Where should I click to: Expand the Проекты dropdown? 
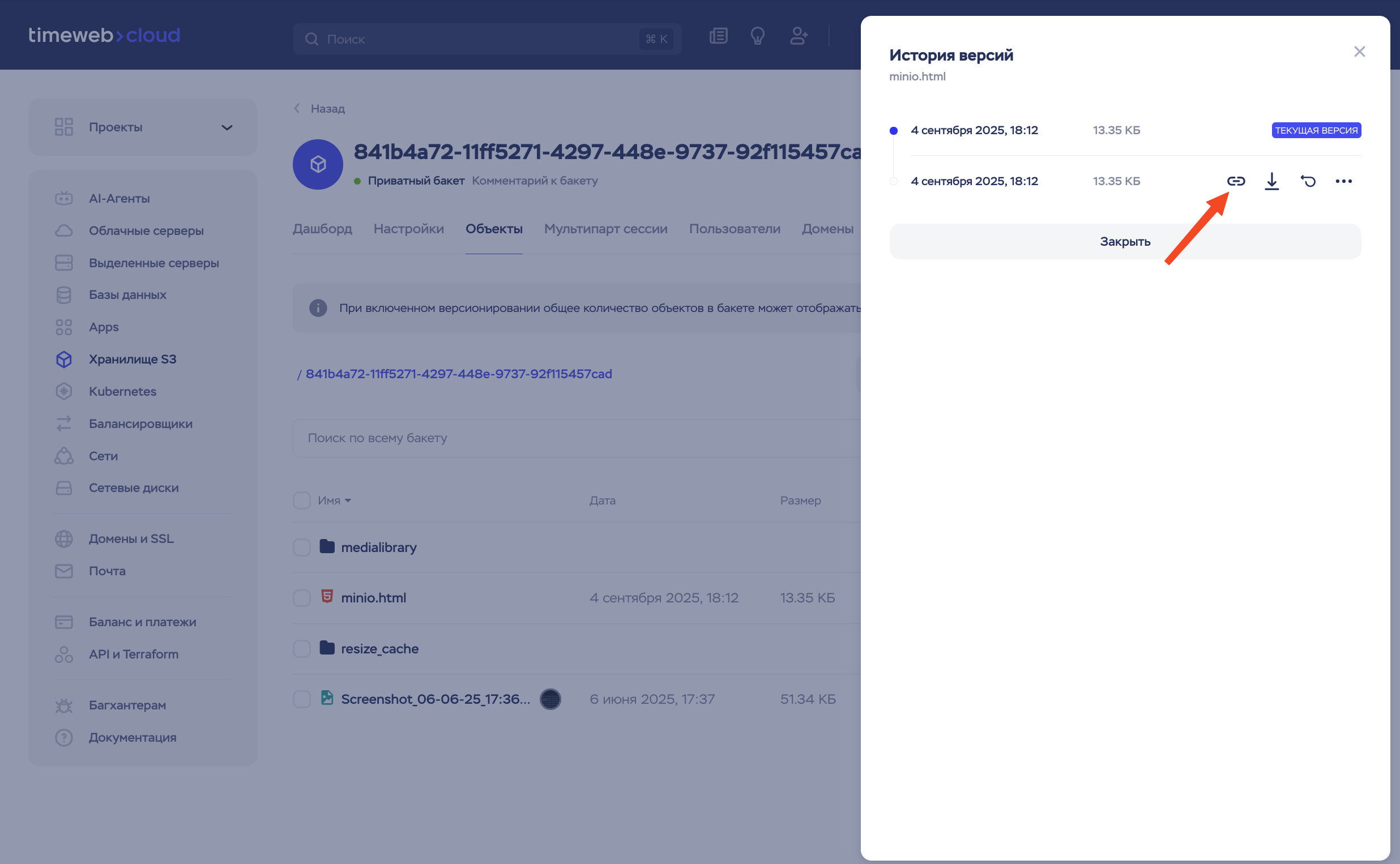tap(143, 127)
